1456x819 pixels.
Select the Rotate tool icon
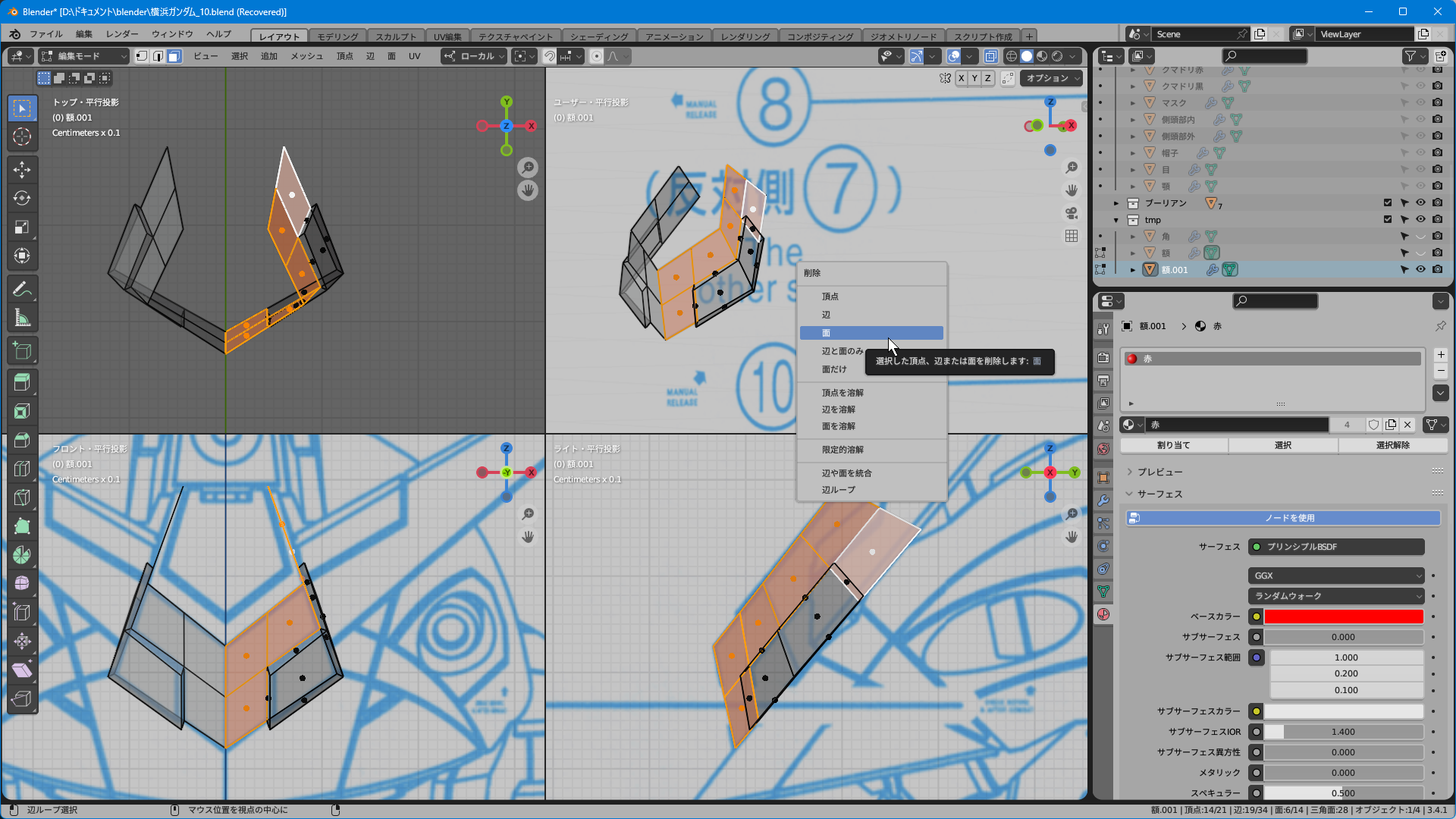click(x=22, y=199)
